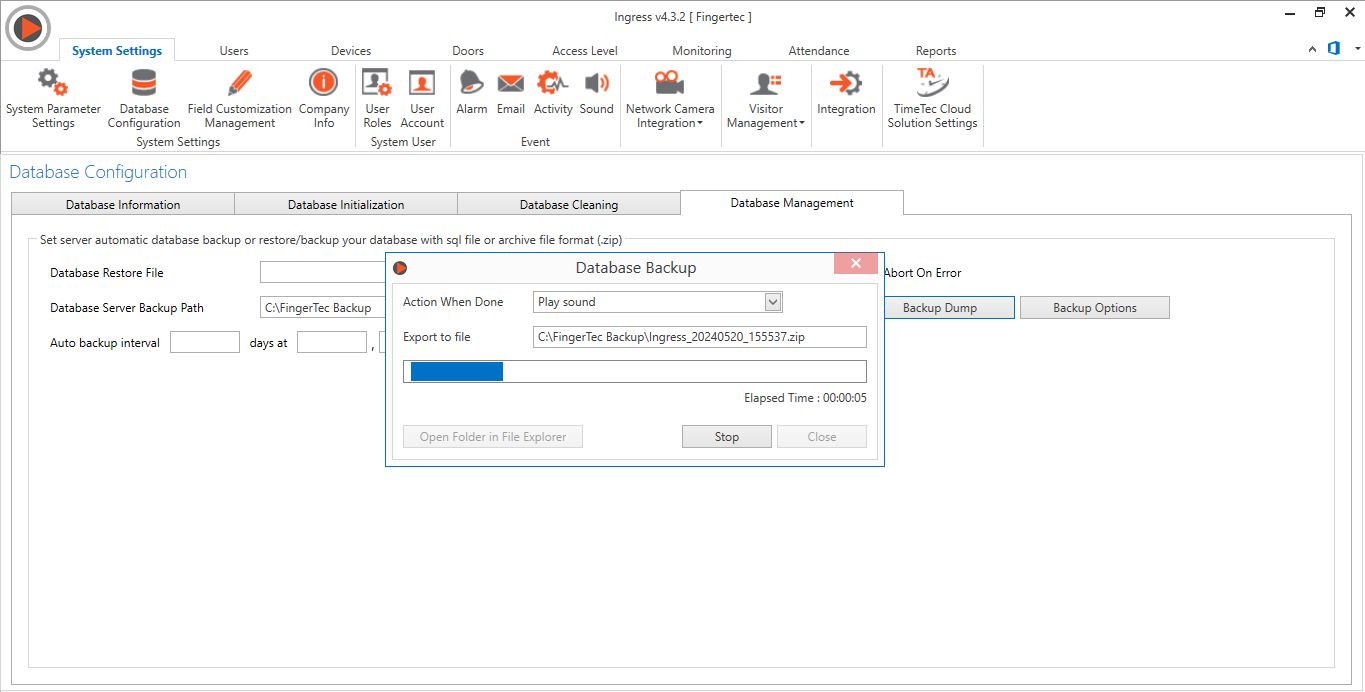Restore down the application window
The height and width of the screenshot is (692, 1365).
coord(1320,12)
